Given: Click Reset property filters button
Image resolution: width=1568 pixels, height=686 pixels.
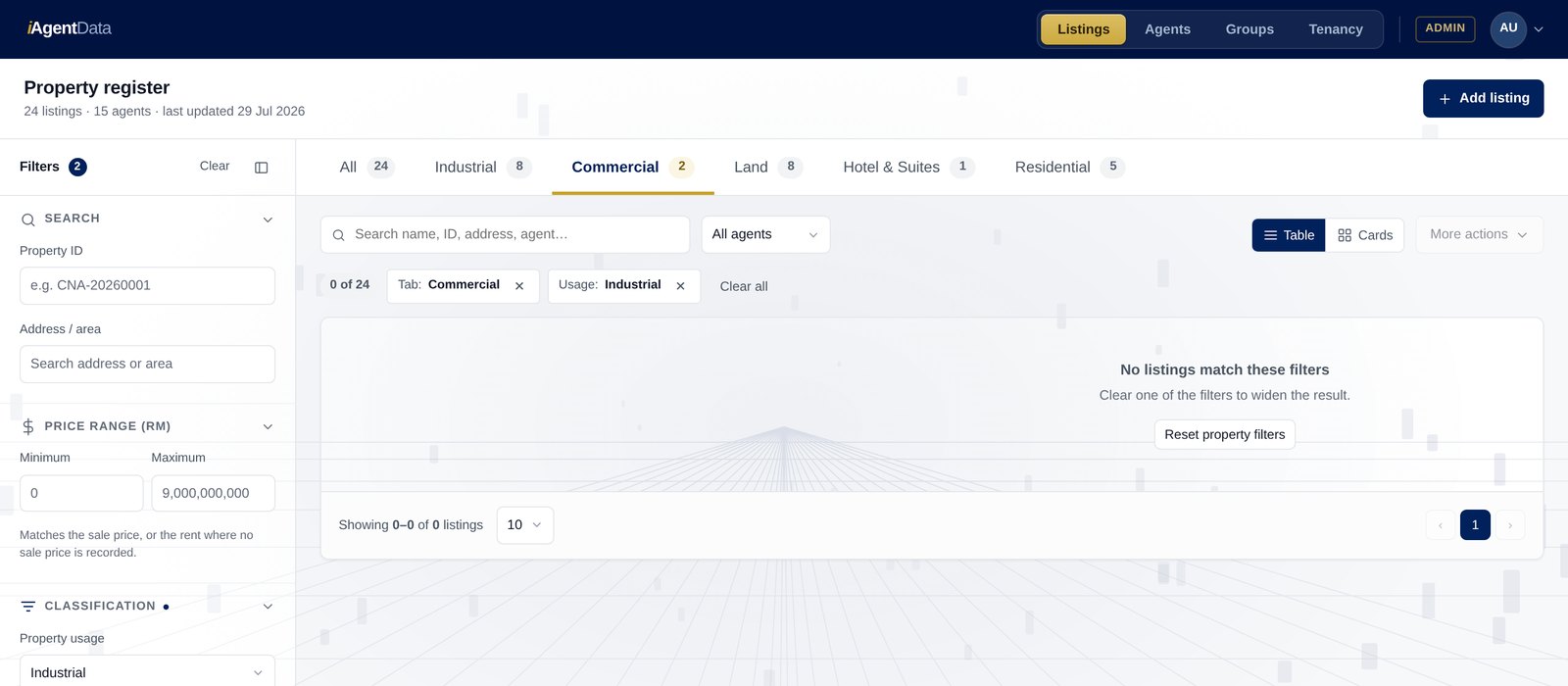Looking at the screenshot, I should [1225, 434].
